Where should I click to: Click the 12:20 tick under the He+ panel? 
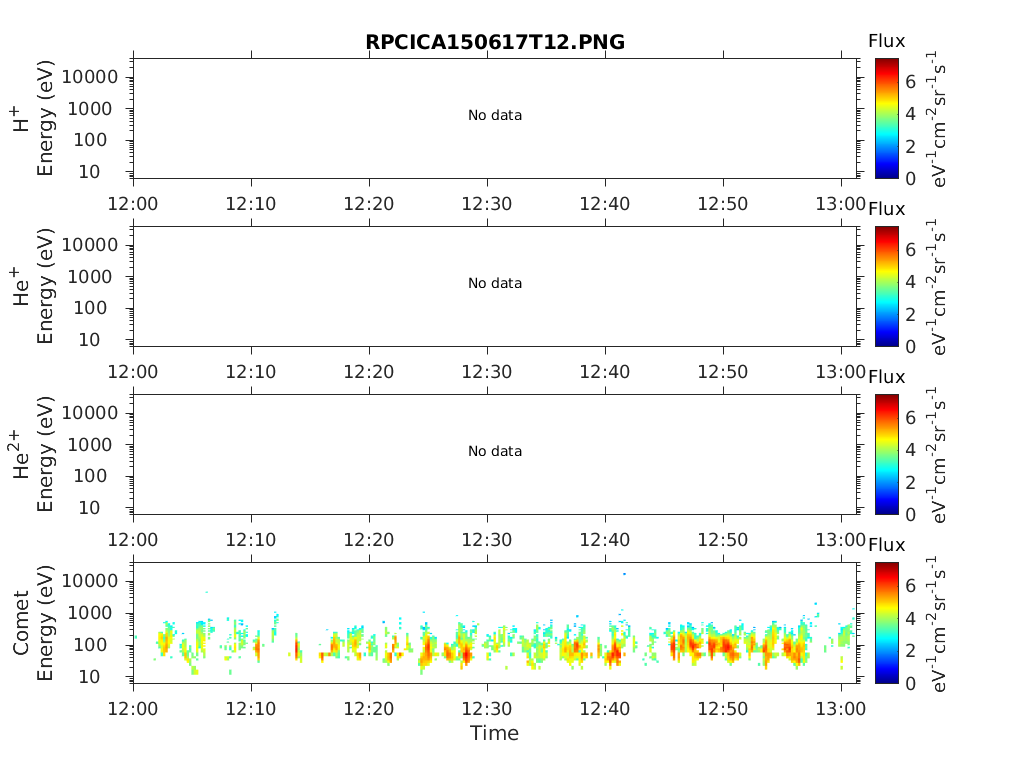point(369,372)
